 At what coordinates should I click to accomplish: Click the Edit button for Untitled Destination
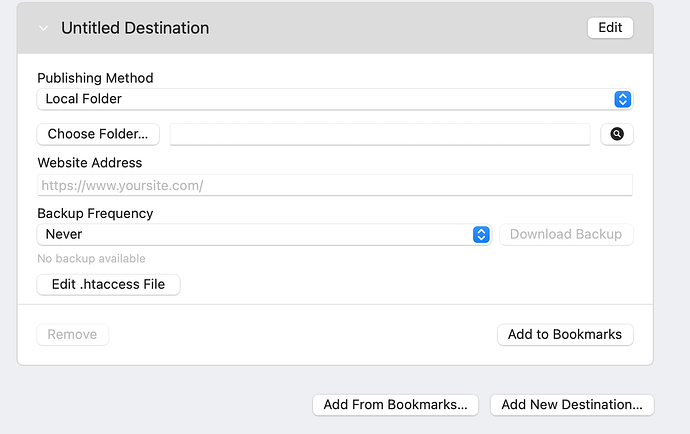click(610, 28)
